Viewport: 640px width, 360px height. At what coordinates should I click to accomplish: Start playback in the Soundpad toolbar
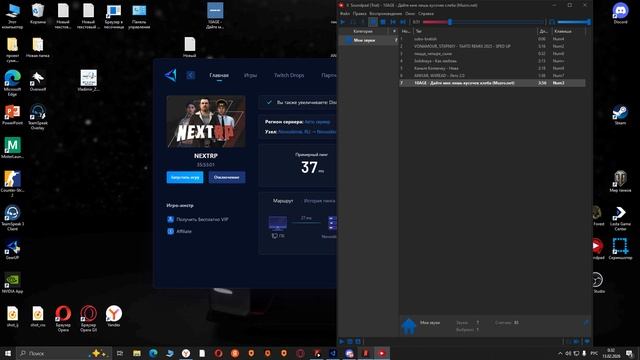pyautogui.click(x=343, y=22)
